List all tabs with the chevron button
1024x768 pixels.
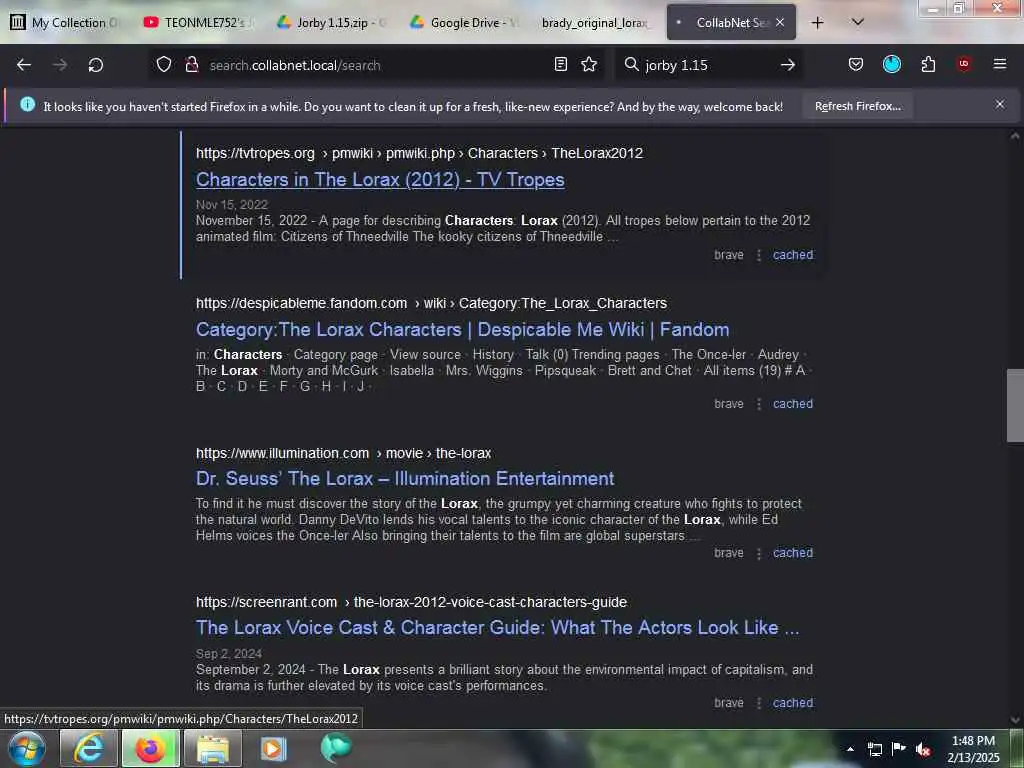858,22
